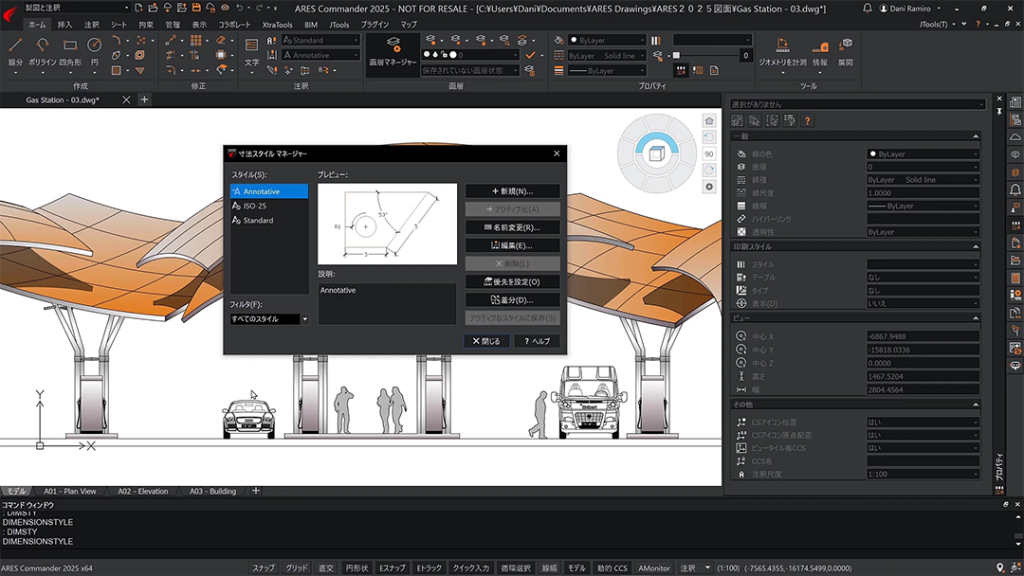The image size is (1024, 576).
Task: Open the Annotative dimension style dropdown in ribbon
Action: point(320,55)
